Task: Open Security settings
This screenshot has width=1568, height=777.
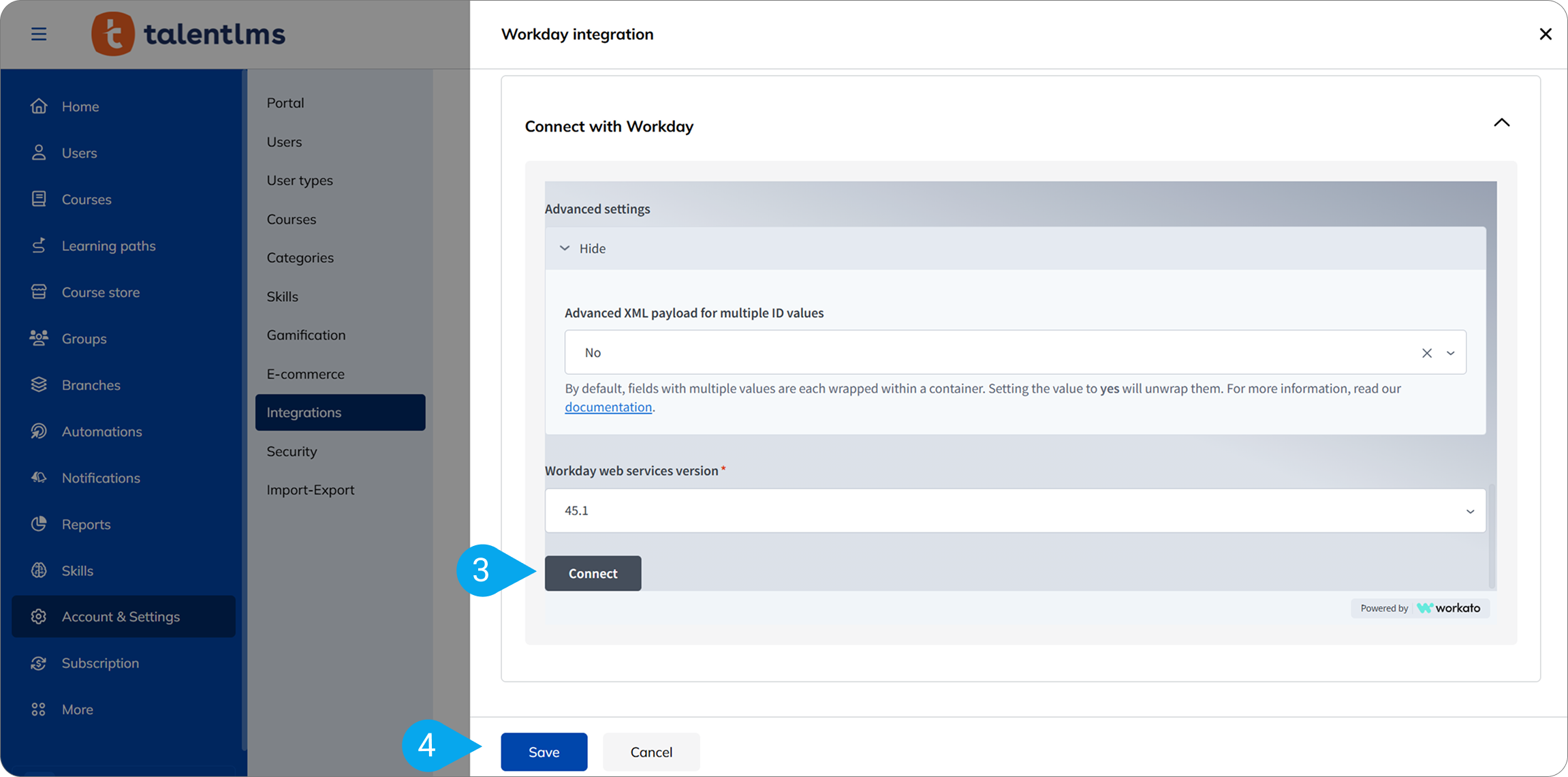Action: pos(292,451)
